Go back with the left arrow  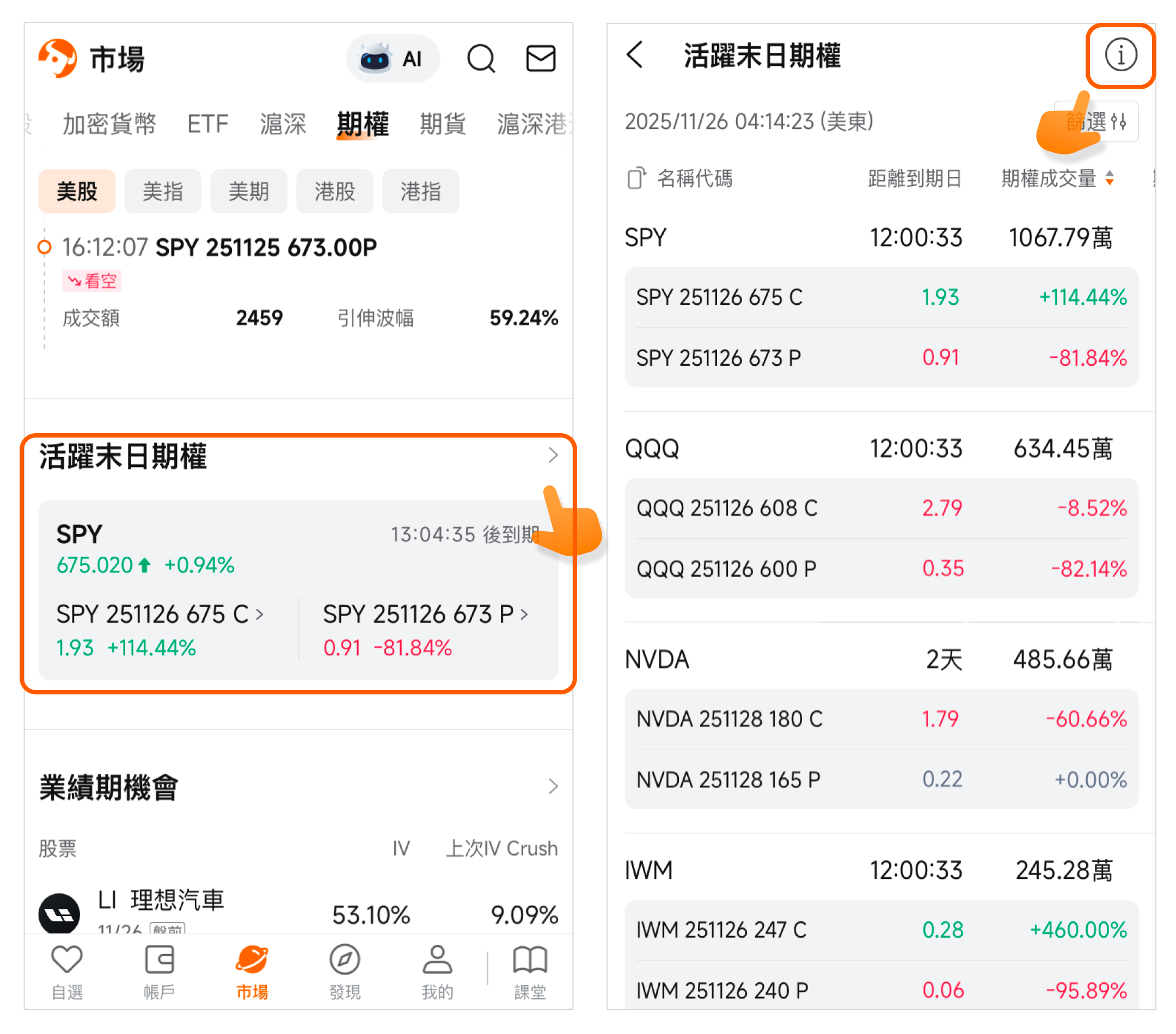coord(635,55)
